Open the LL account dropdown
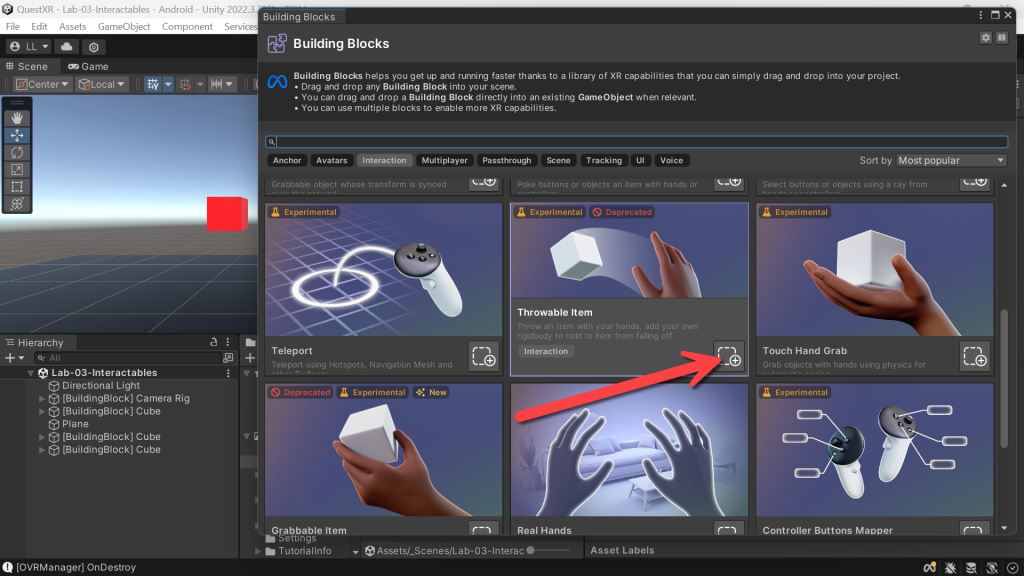 (29, 46)
